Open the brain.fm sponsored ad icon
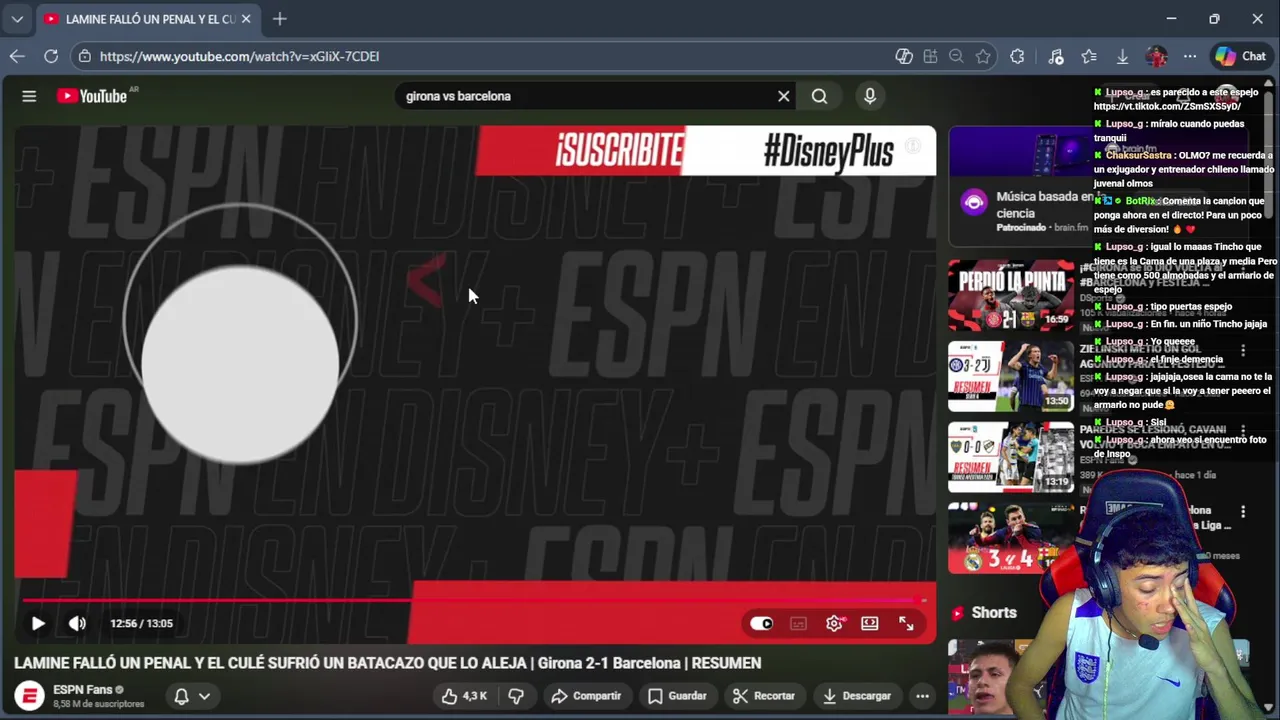The height and width of the screenshot is (720, 1280). (973, 203)
